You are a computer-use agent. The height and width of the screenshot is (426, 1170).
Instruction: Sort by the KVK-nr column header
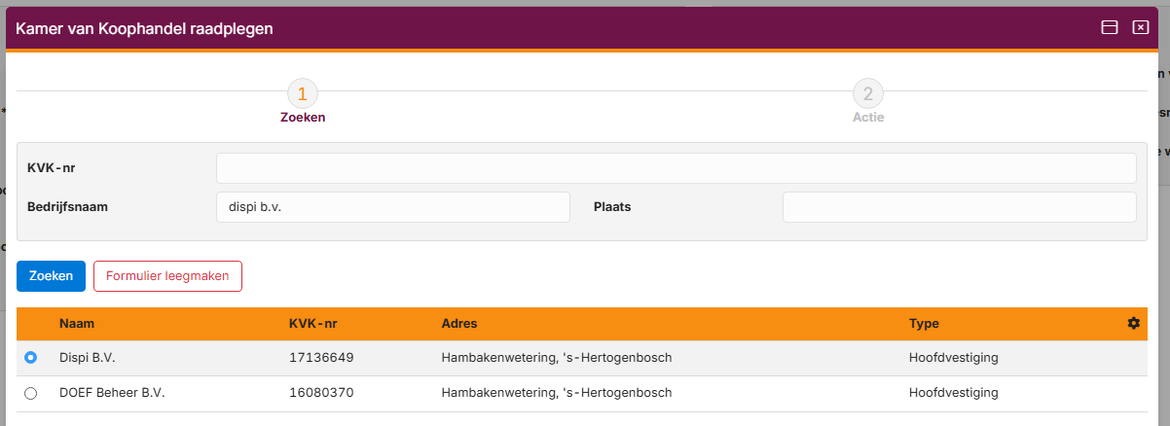pyautogui.click(x=313, y=324)
